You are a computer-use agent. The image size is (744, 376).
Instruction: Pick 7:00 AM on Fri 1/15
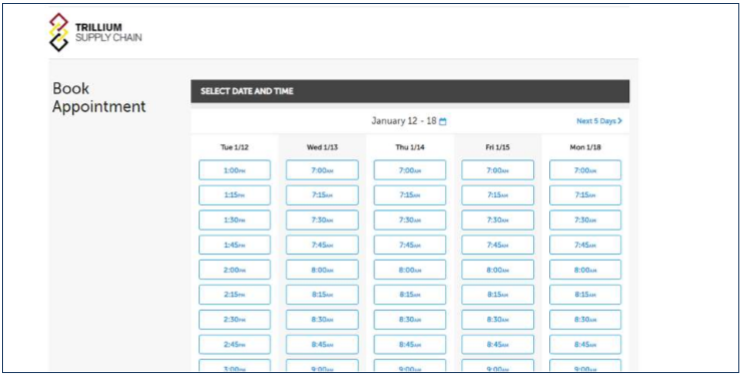[498, 170]
